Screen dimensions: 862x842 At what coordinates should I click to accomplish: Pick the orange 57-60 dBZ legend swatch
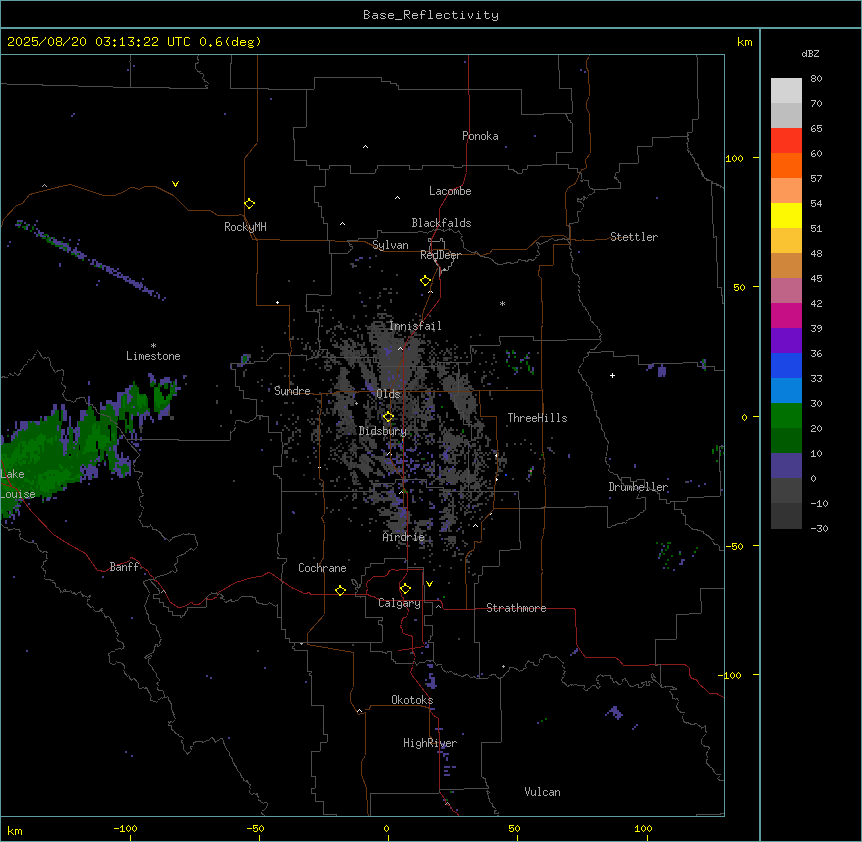tap(786, 165)
